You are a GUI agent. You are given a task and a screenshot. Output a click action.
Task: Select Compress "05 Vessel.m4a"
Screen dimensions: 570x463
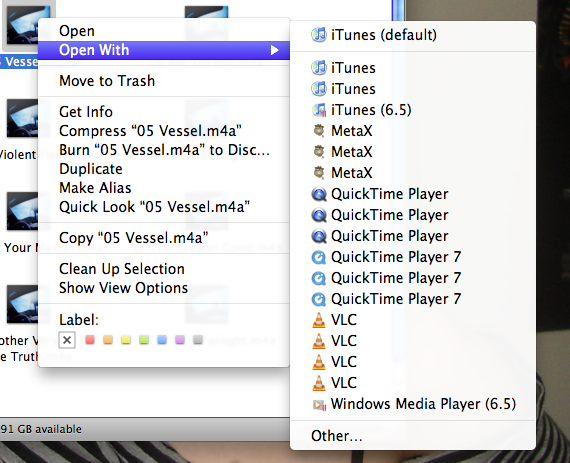pyautogui.click(x=164, y=131)
